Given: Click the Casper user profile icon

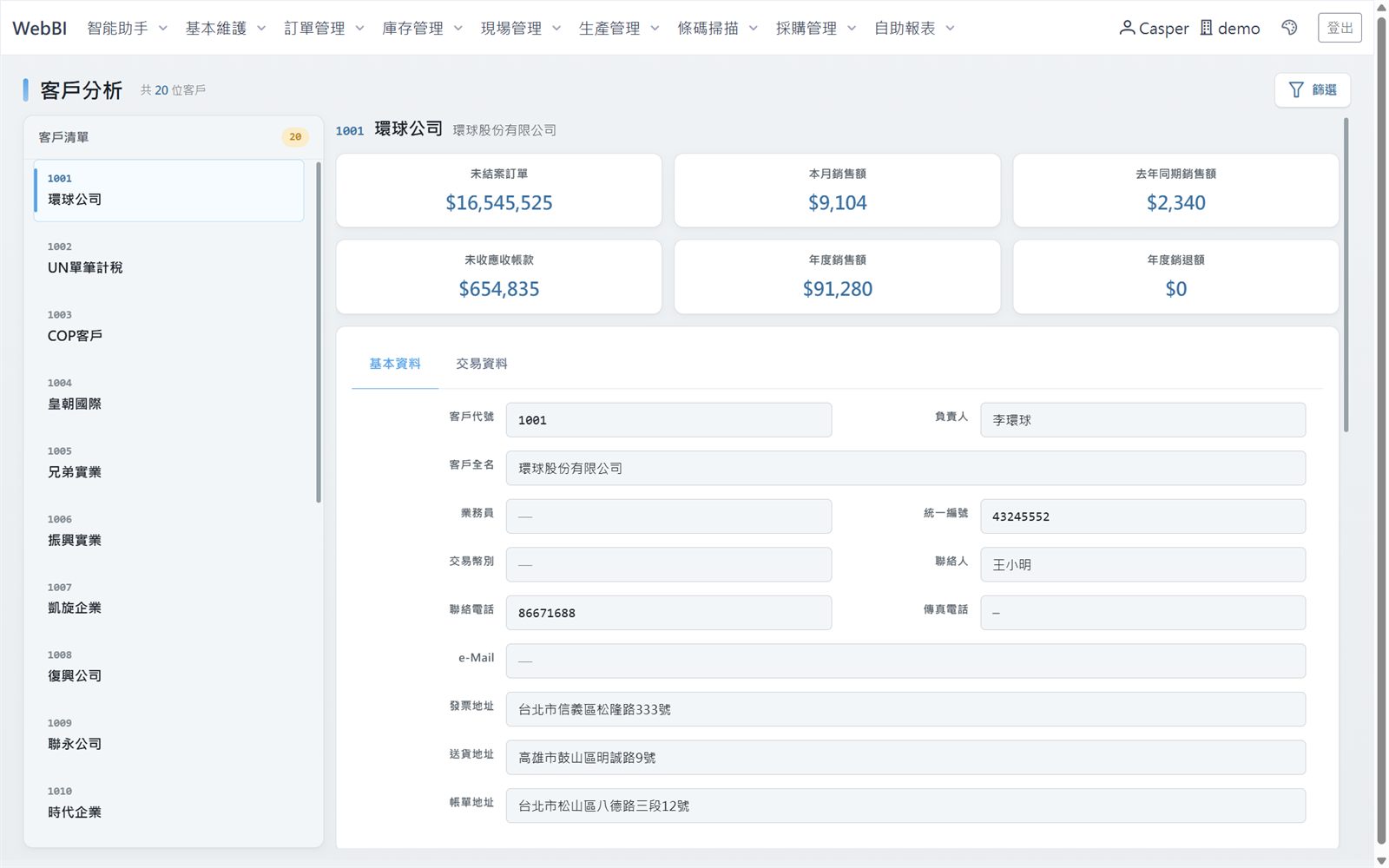Looking at the screenshot, I should click(x=1127, y=28).
